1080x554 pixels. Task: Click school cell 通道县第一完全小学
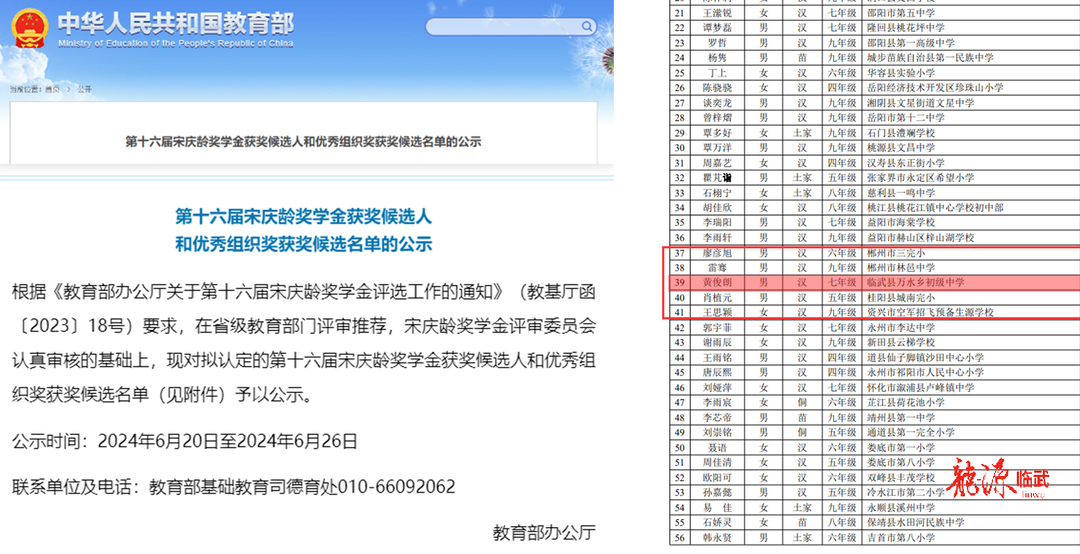coord(911,433)
